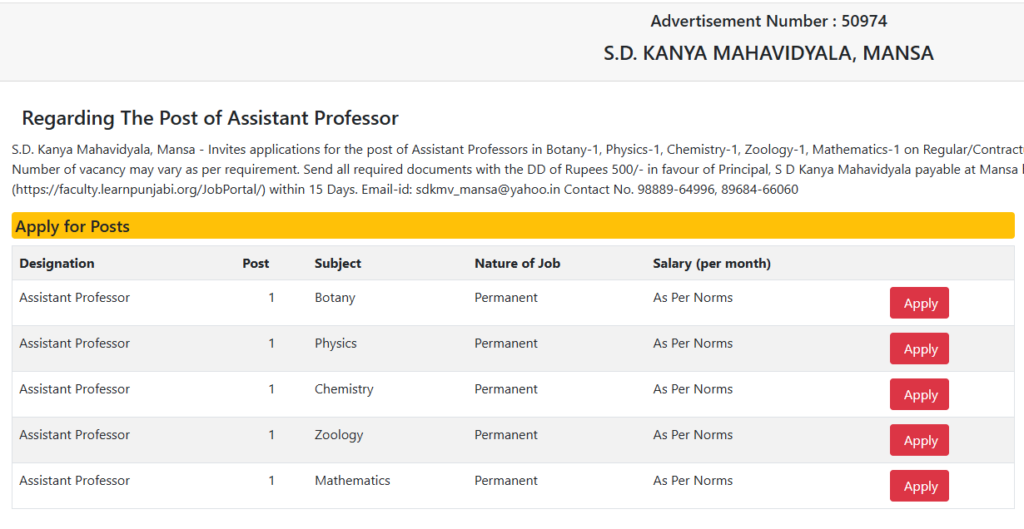Apply for the Zoology Assistant Professor post
The height and width of the screenshot is (529, 1024).
(919, 440)
